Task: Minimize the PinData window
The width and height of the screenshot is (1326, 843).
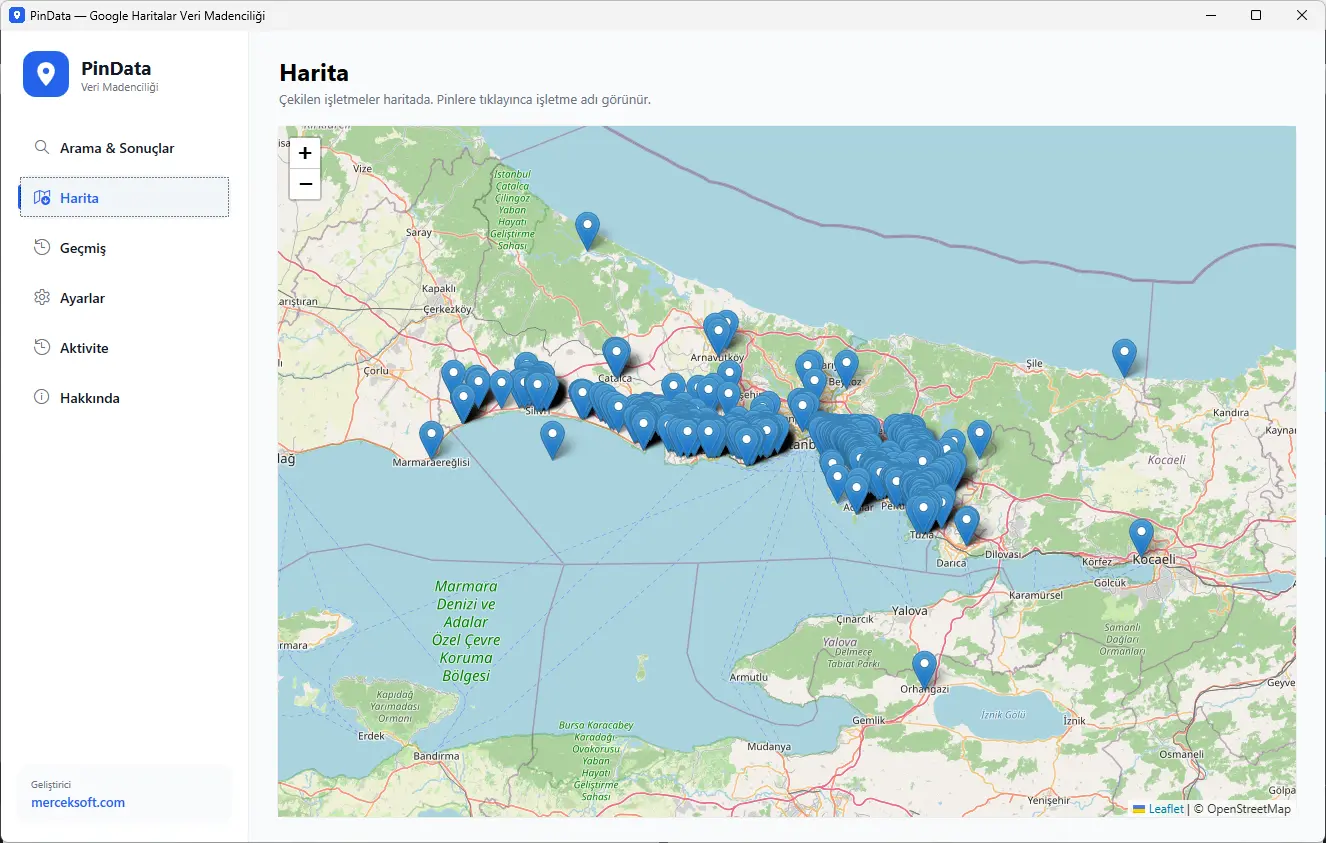Action: [1210, 15]
